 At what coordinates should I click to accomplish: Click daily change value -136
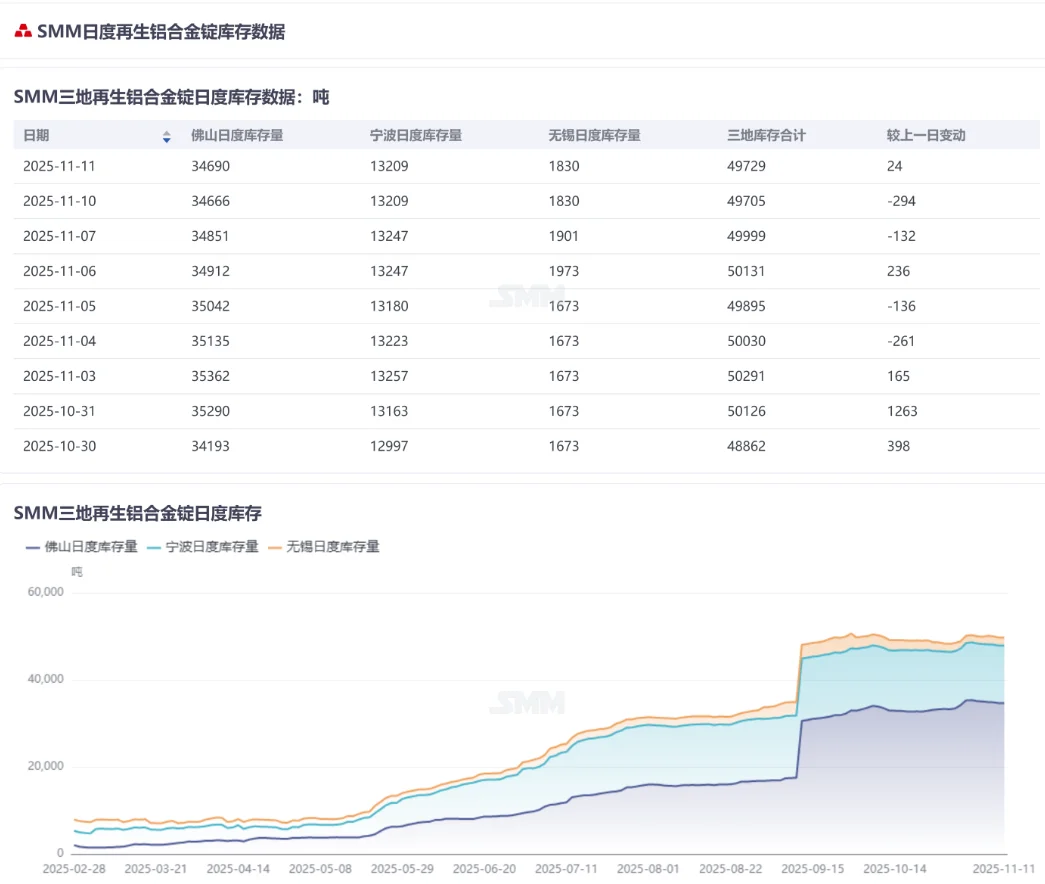tap(901, 306)
